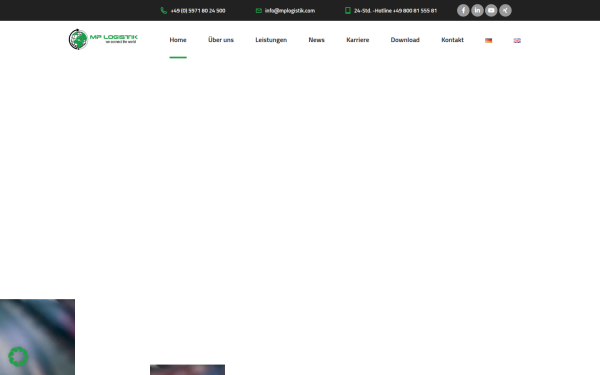Open the Leistungen menu
Screen dimensions: 600x375
tap(271, 40)
